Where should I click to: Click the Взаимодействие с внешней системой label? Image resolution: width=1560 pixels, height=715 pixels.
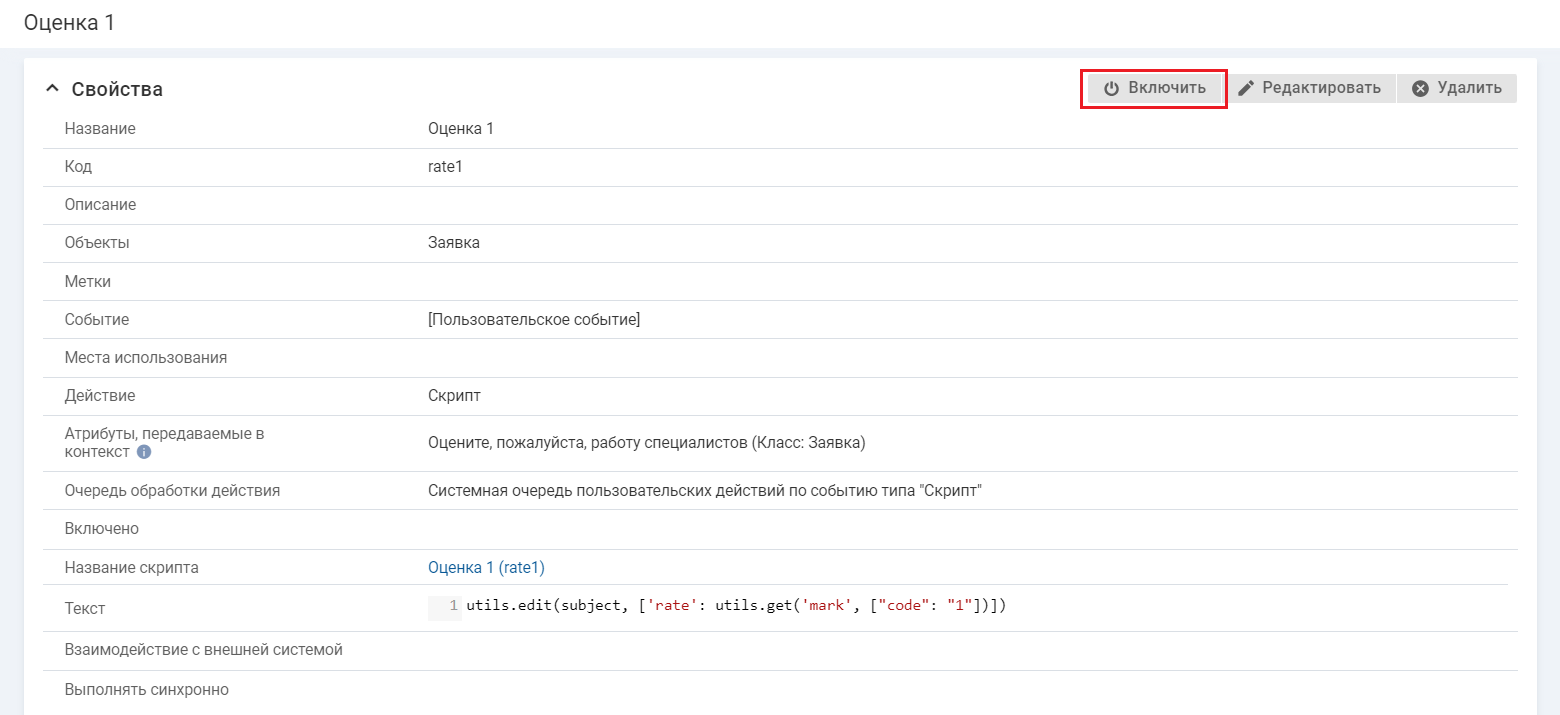[x=204, y=651]
